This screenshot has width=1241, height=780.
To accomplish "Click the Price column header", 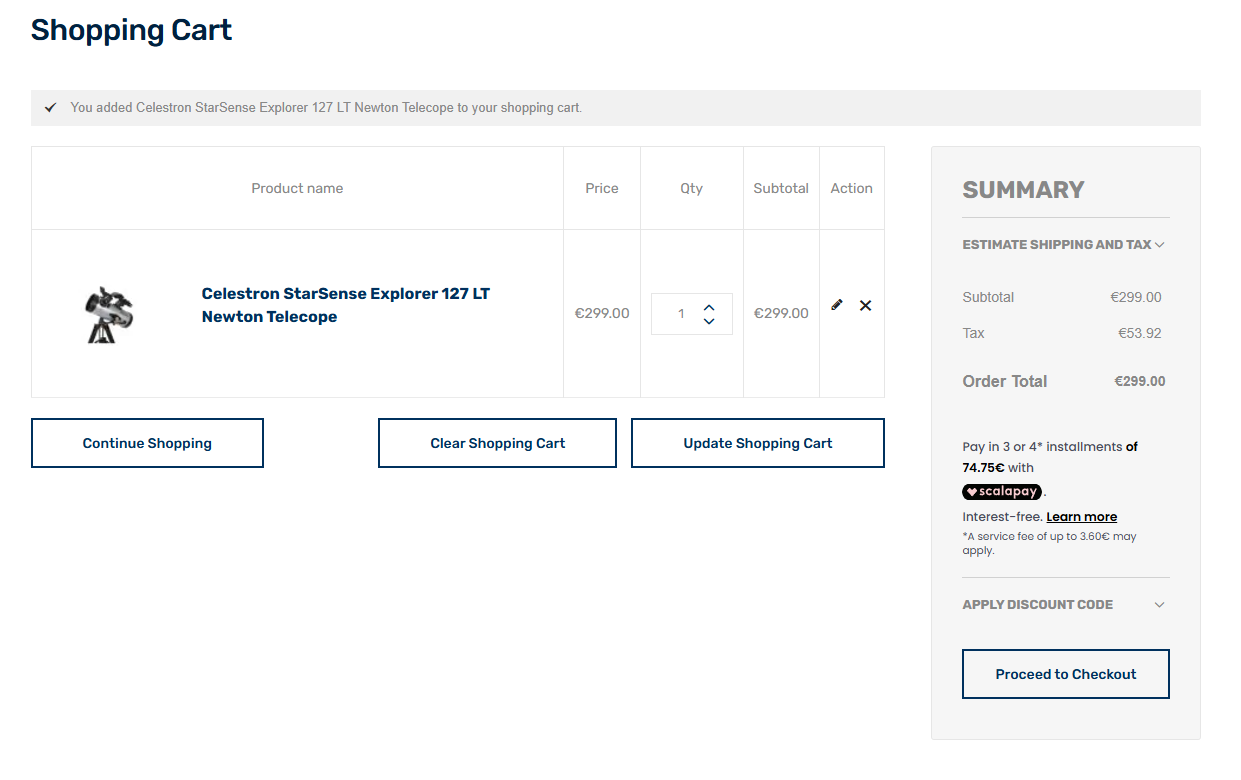I will point(602,188).
